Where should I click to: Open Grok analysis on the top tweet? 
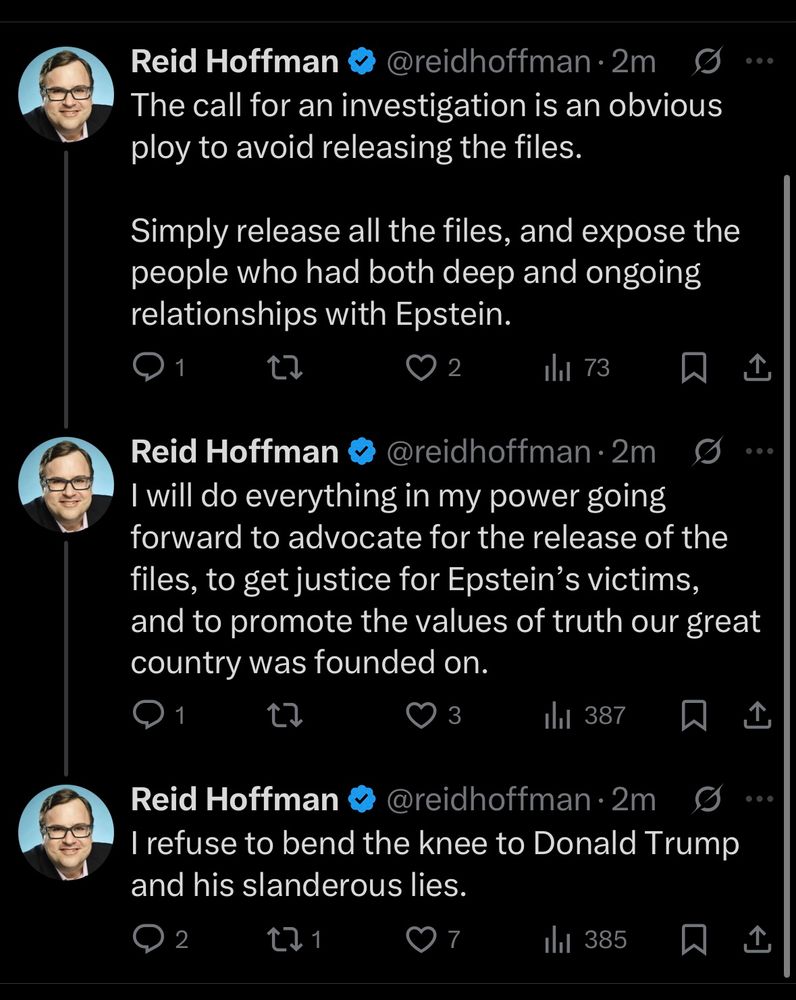pos(707,61)
